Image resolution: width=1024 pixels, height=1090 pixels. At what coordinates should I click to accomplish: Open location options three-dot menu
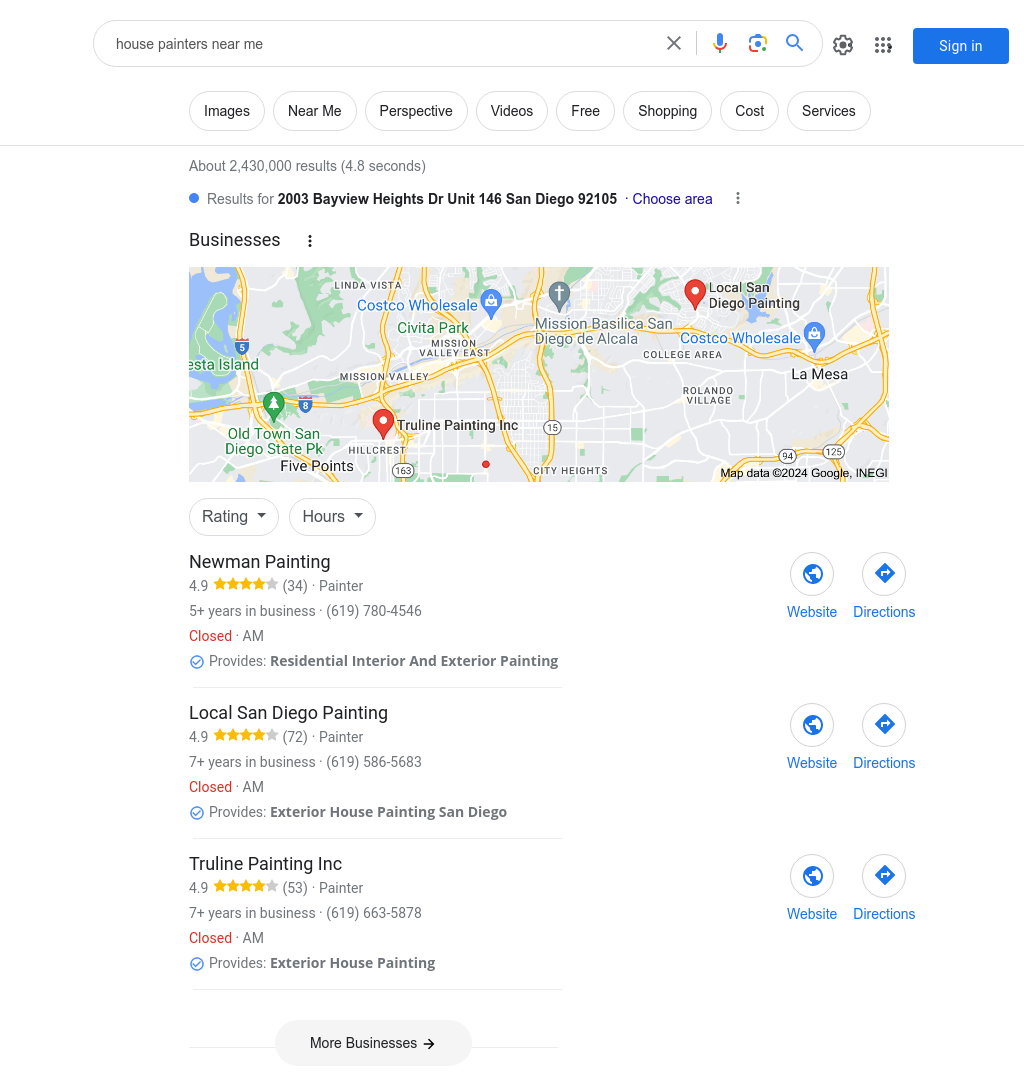point(738,199)
